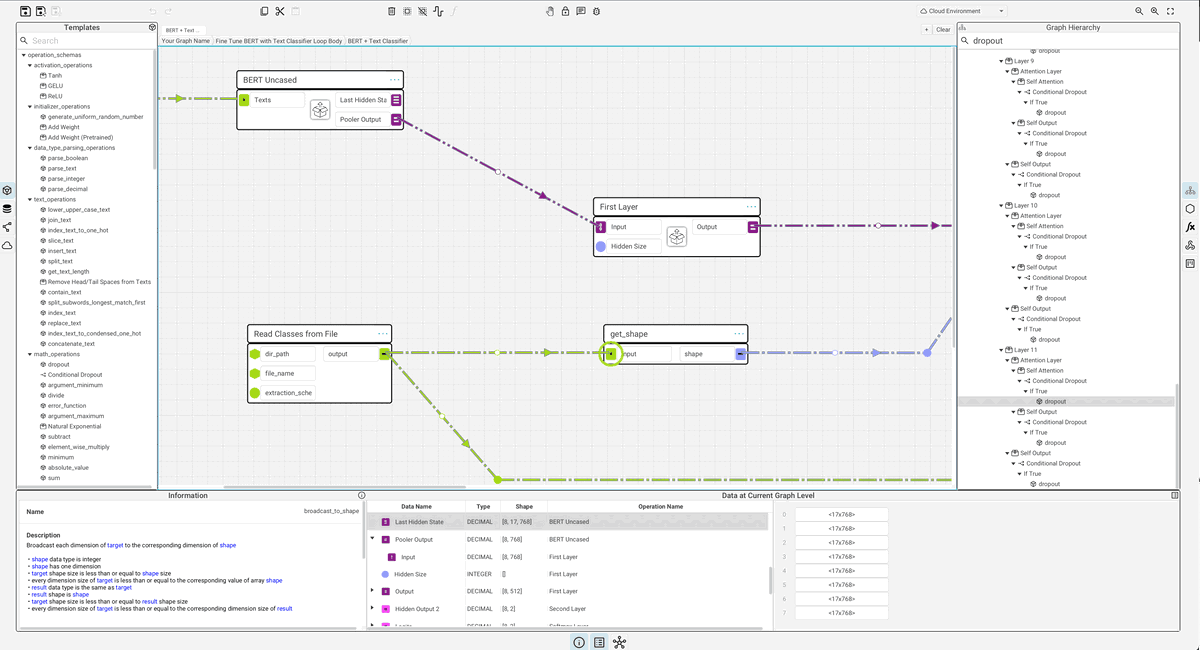Select the hand pan tool
Screen dimensions: 1200x650
point(550,11)
